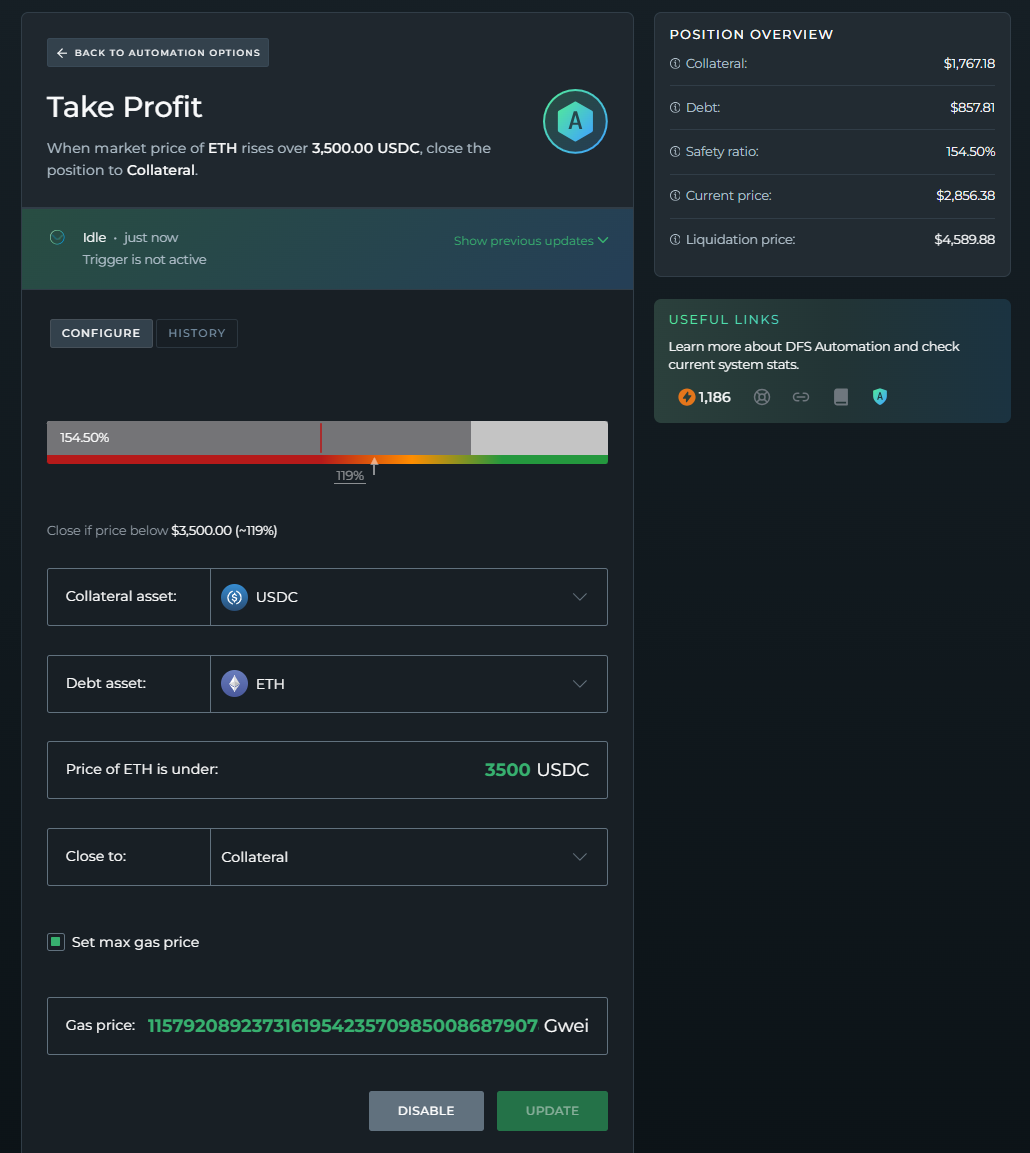The width and height of the screenshot is (1030, 1153).
Task: Select the Configure tab
Action: pyautogui.click(x=101, y=333)
